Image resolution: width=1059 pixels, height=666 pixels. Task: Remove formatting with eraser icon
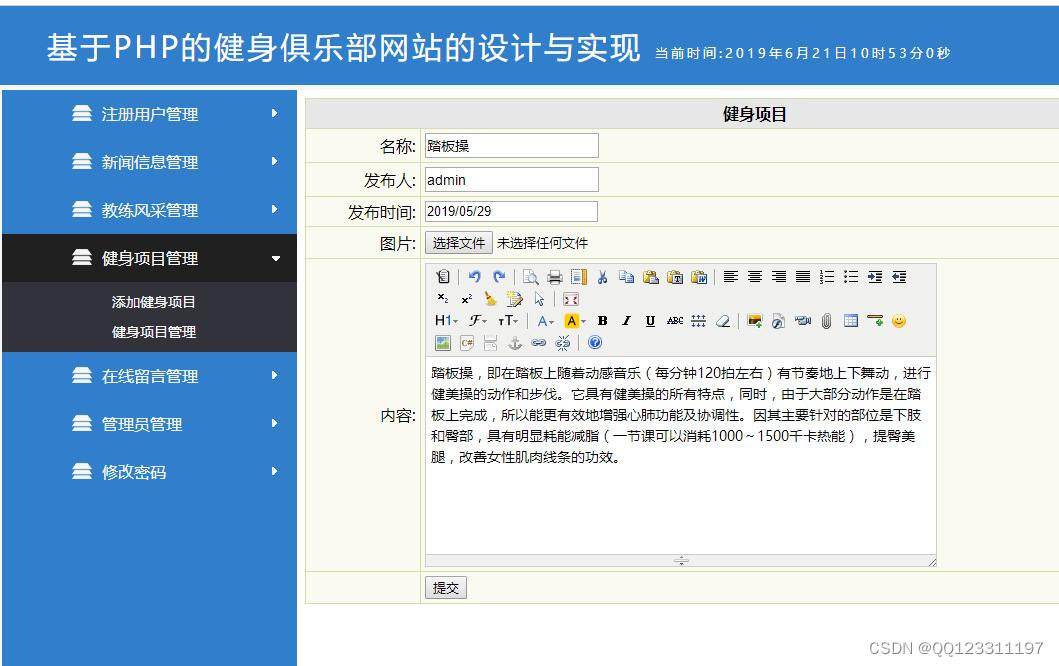click(723, 321)
